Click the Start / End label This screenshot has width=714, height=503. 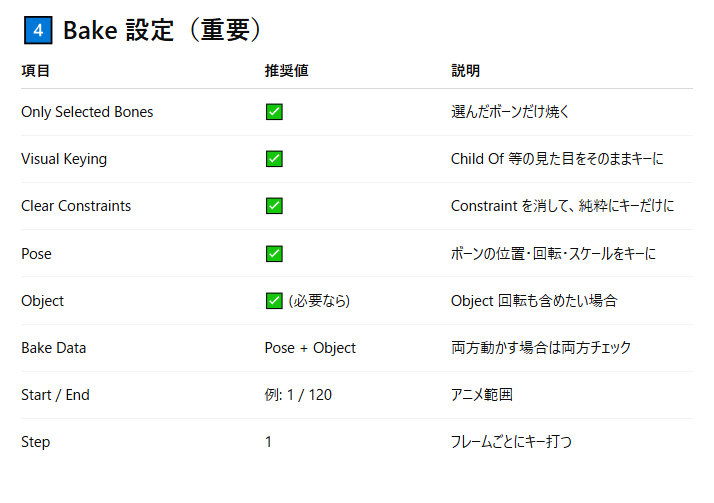55,395
